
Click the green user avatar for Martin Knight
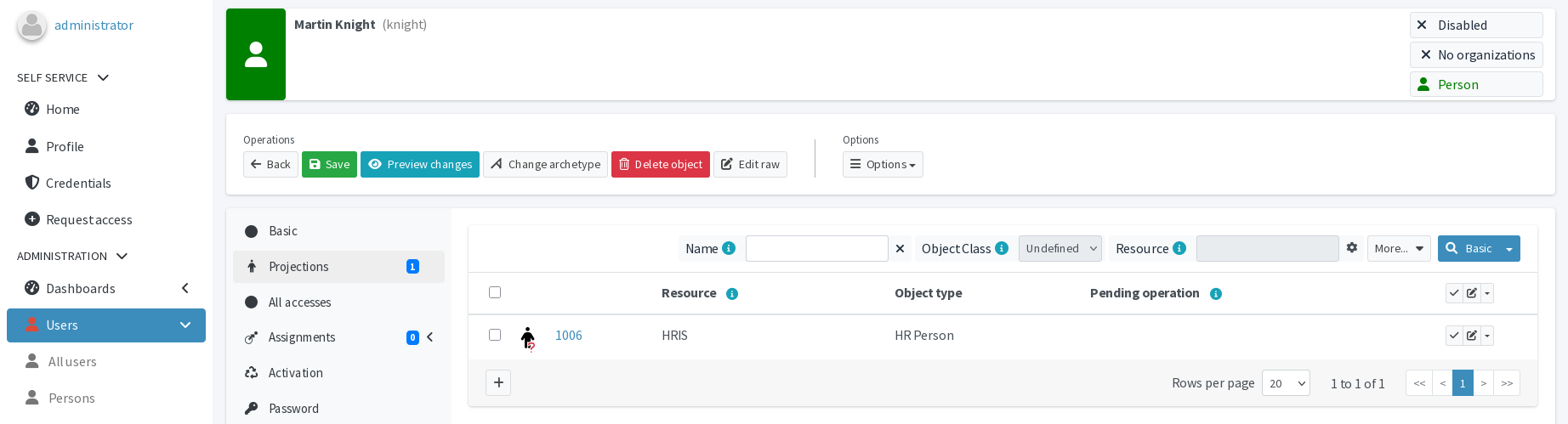(256, 54)
